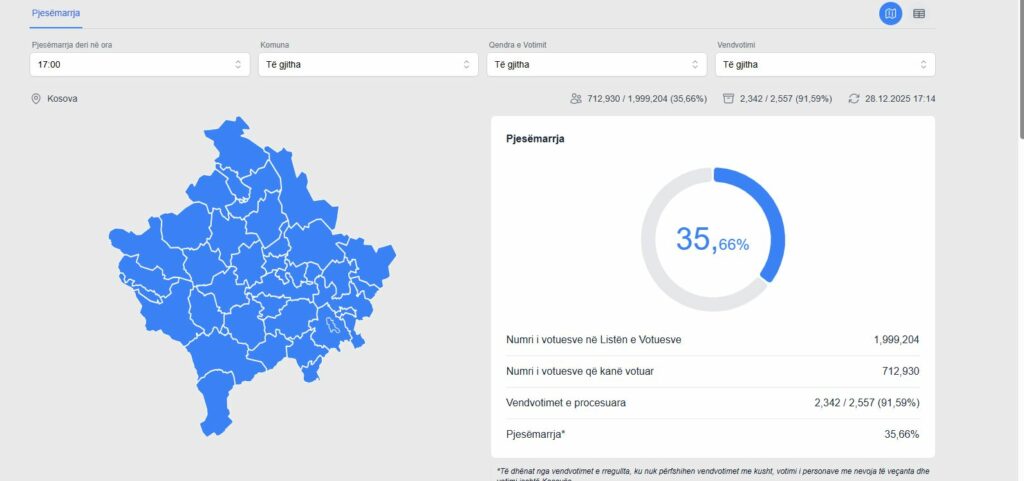Click the voters people icon
Image resolution: width=1024 pixels, height=481 pixels.
(x=575, y=99)
